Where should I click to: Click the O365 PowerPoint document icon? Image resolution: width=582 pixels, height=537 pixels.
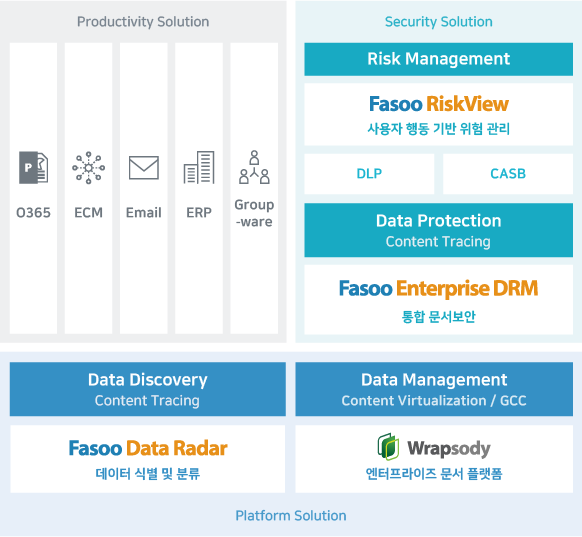[x=33, y=167]
